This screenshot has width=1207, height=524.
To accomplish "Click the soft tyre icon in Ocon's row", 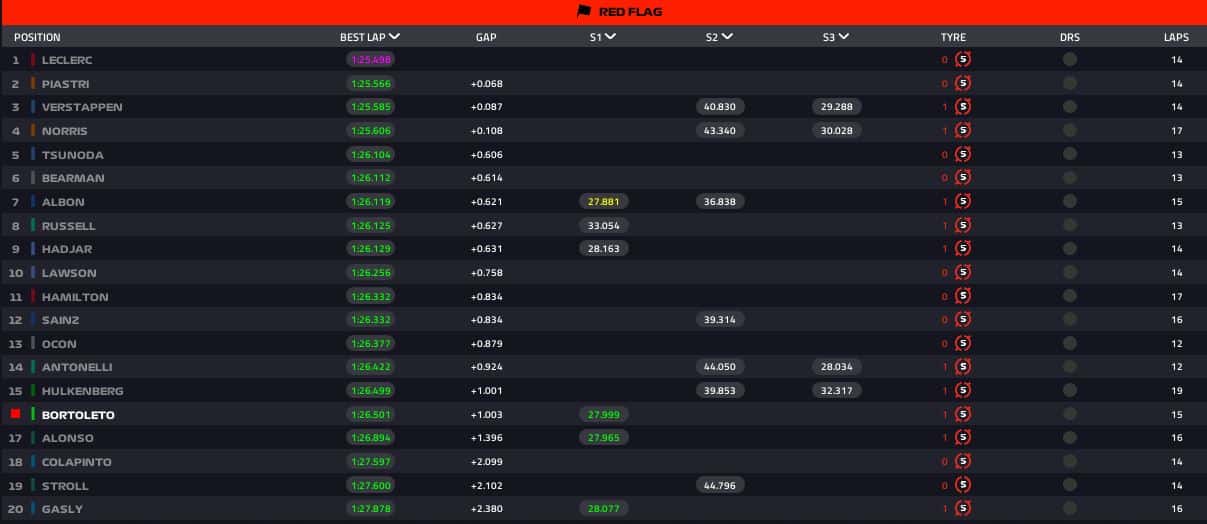I will tap(963, 343).
